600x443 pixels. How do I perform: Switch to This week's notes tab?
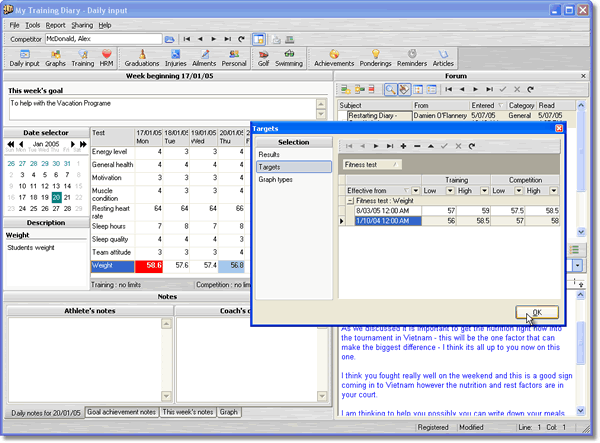point(188,412)
